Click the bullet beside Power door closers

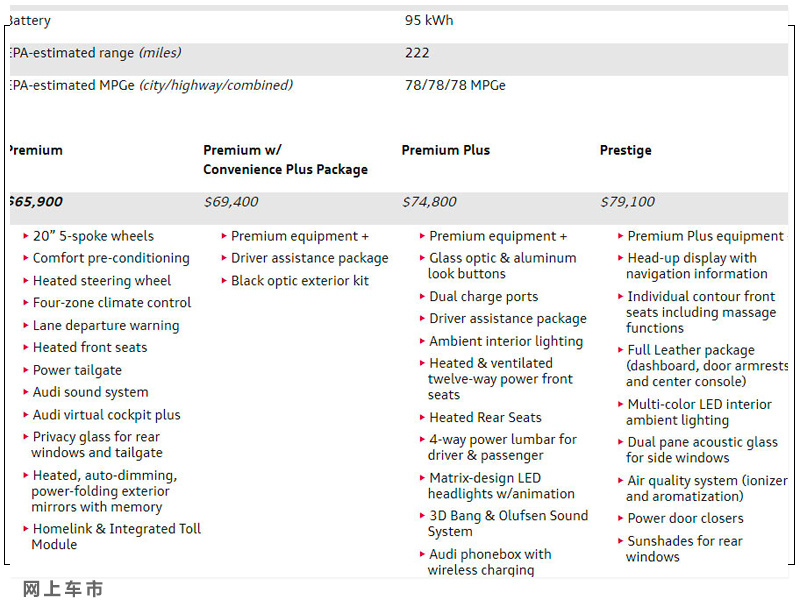[620, 518]
